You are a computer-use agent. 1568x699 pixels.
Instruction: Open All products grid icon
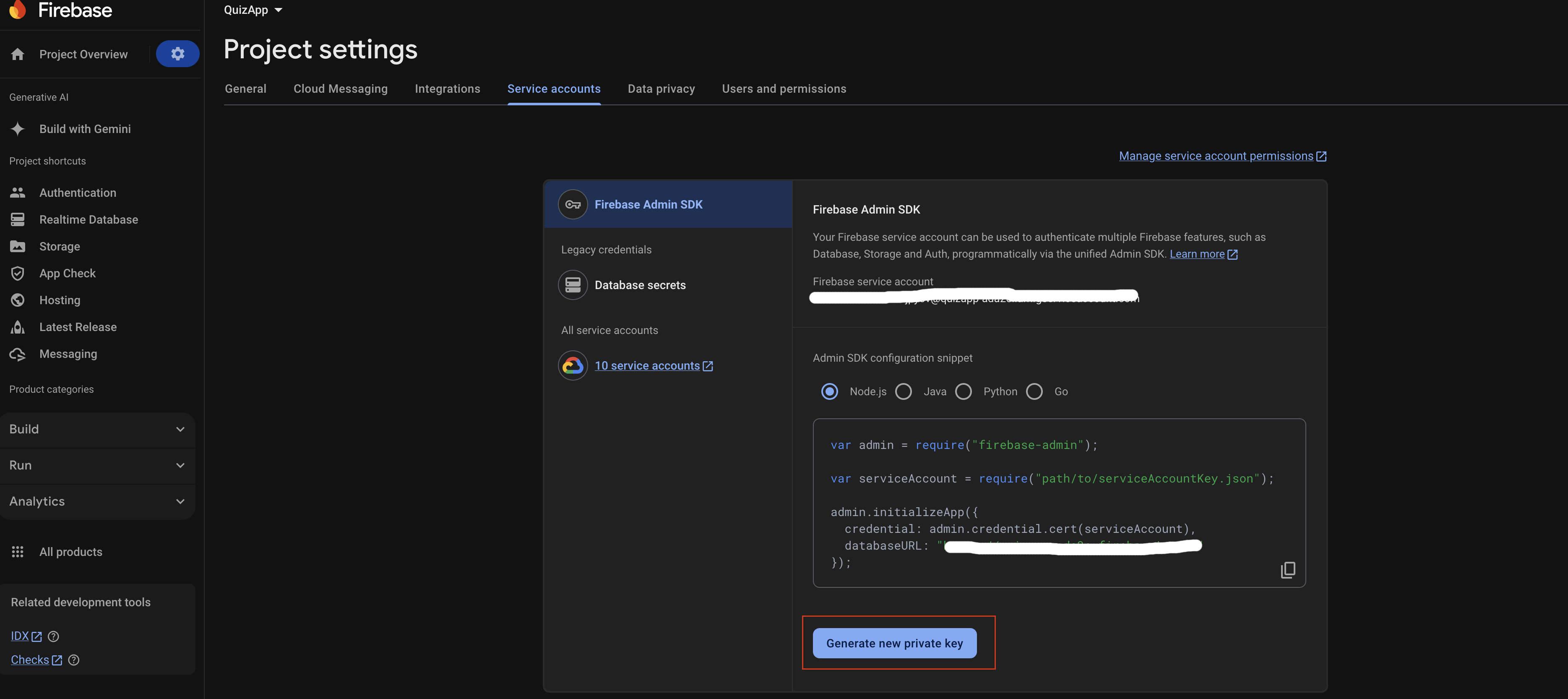coord(18,552)
